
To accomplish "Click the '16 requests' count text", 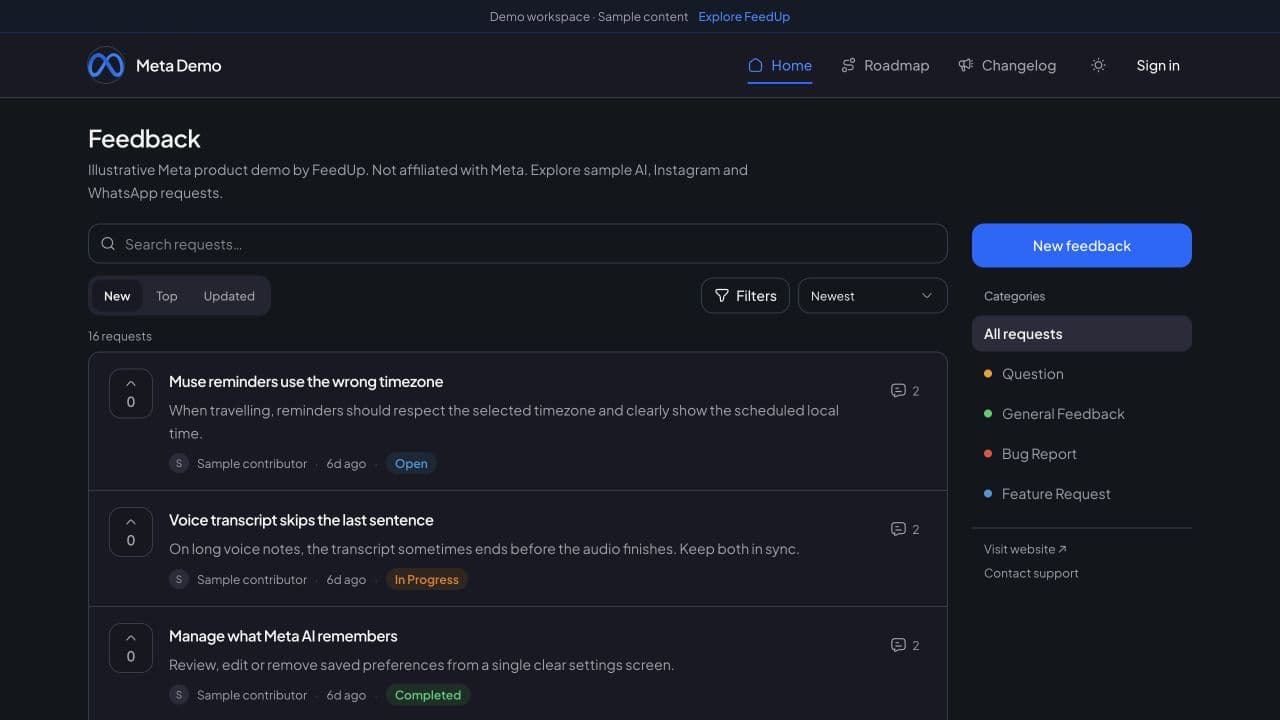I will (x=120, y=336).
